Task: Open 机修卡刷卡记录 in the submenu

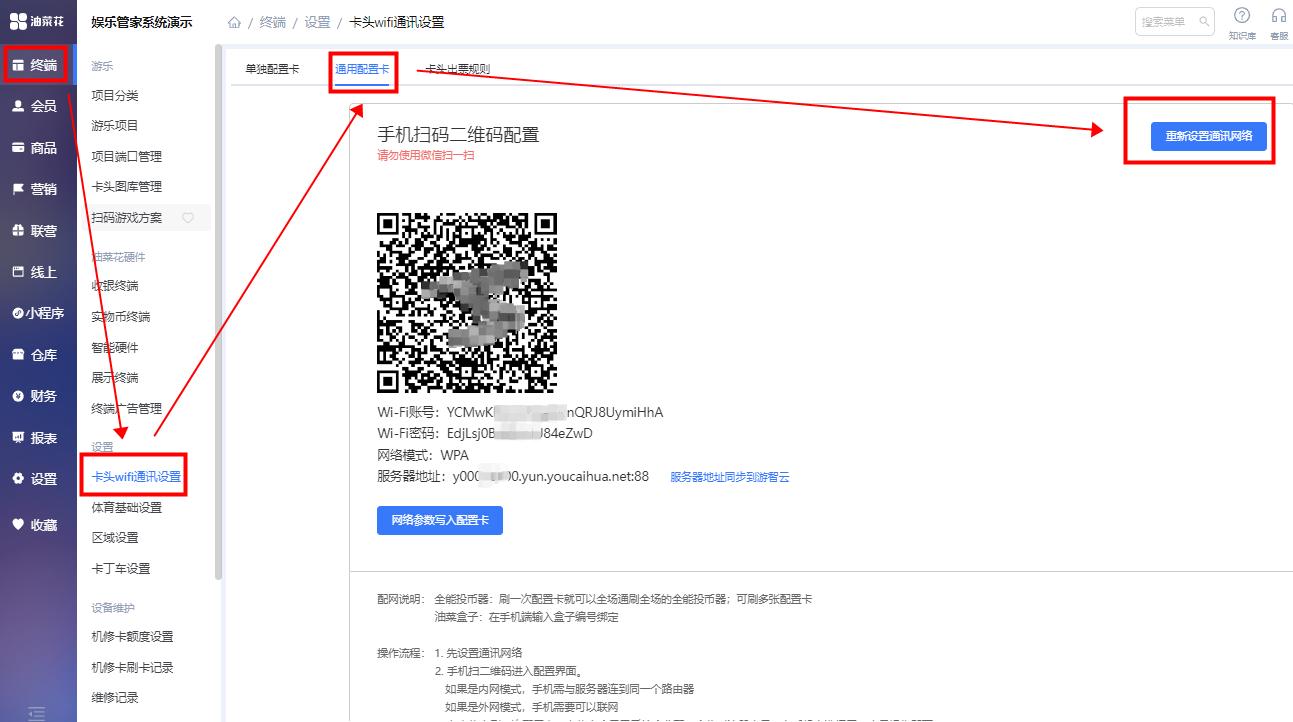Action: 132,667
